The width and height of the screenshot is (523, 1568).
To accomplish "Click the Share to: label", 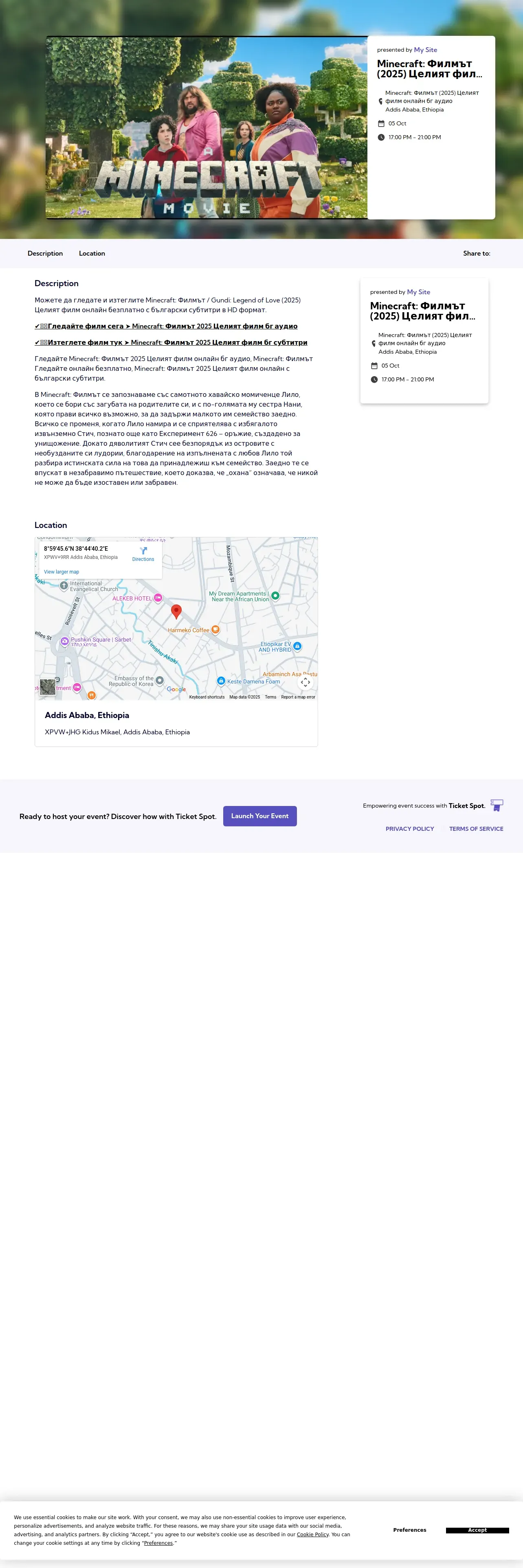I will click(477, 254).
